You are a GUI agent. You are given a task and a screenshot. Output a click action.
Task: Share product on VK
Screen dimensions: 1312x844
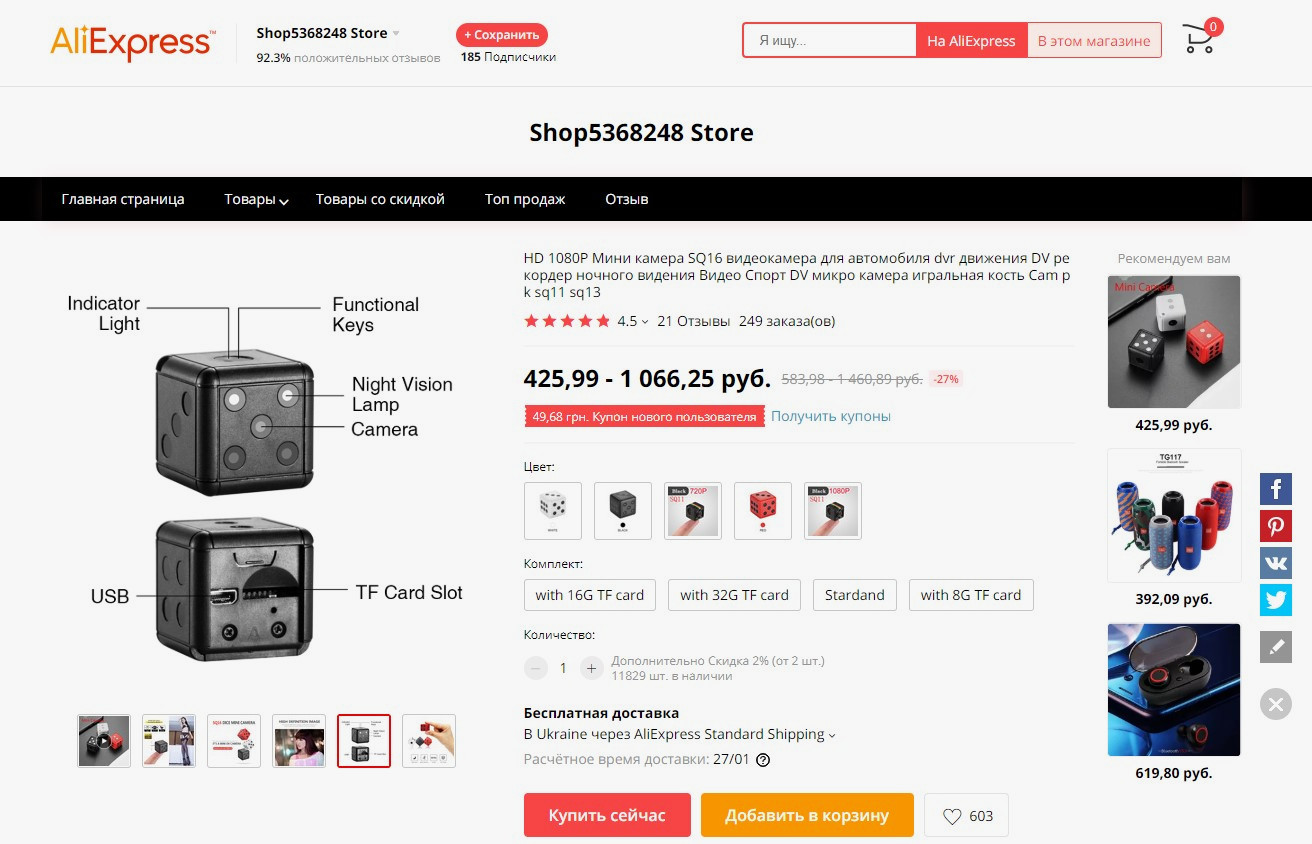[1276, 563]
